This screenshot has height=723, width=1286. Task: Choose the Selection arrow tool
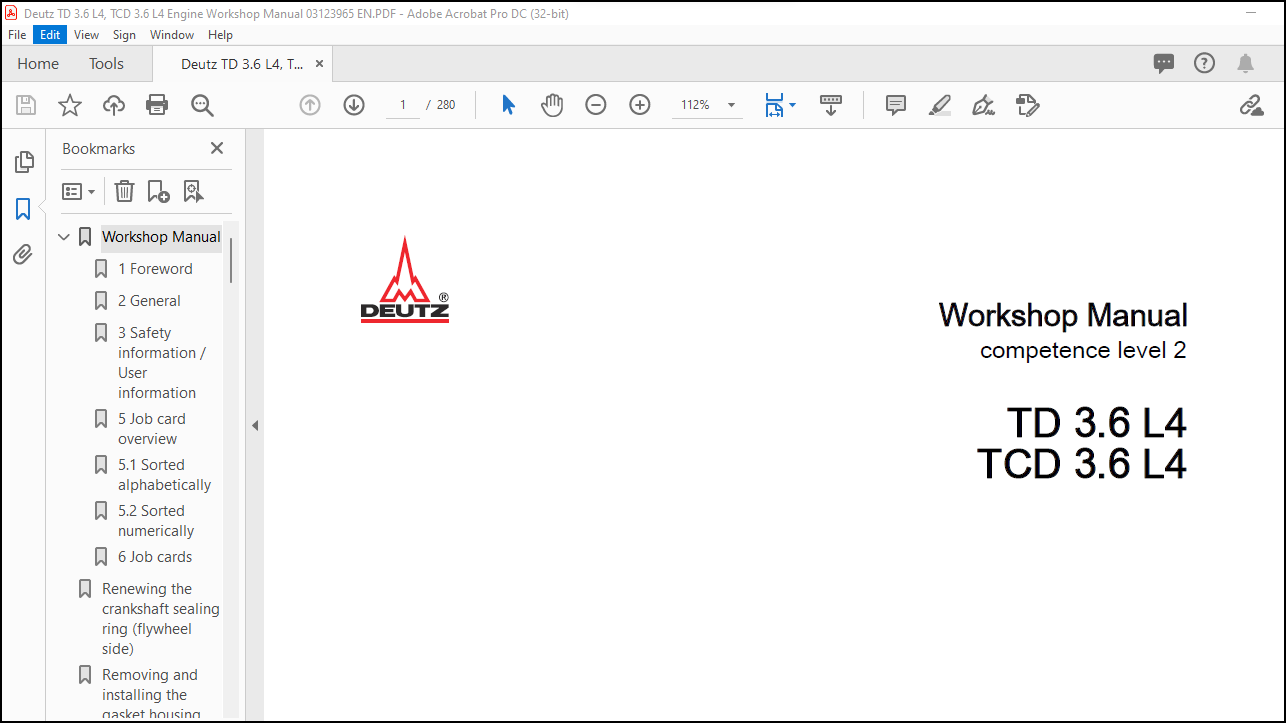click(x=508, y=105)
